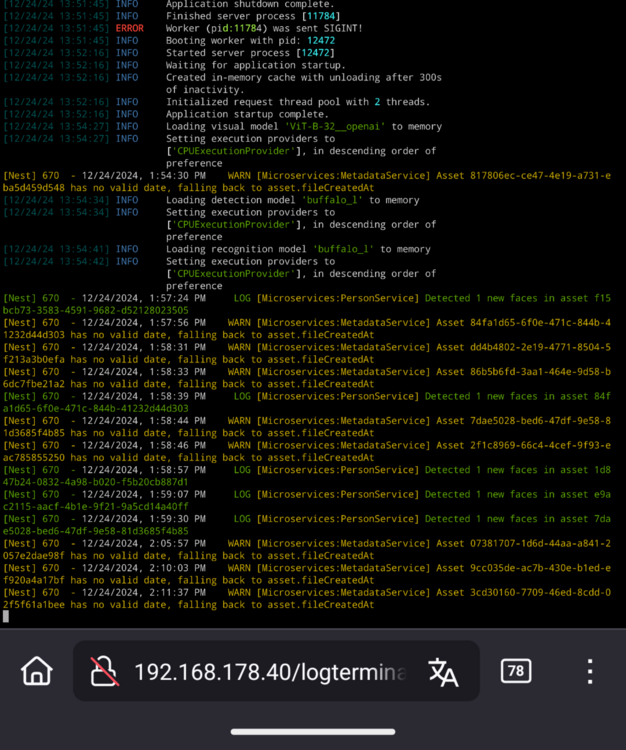Image resolution: width=626 pixels, height=750 pixels.
Task: Click the MetadataService warning at 1:58:46 PM
Action: tap(307, 452)
